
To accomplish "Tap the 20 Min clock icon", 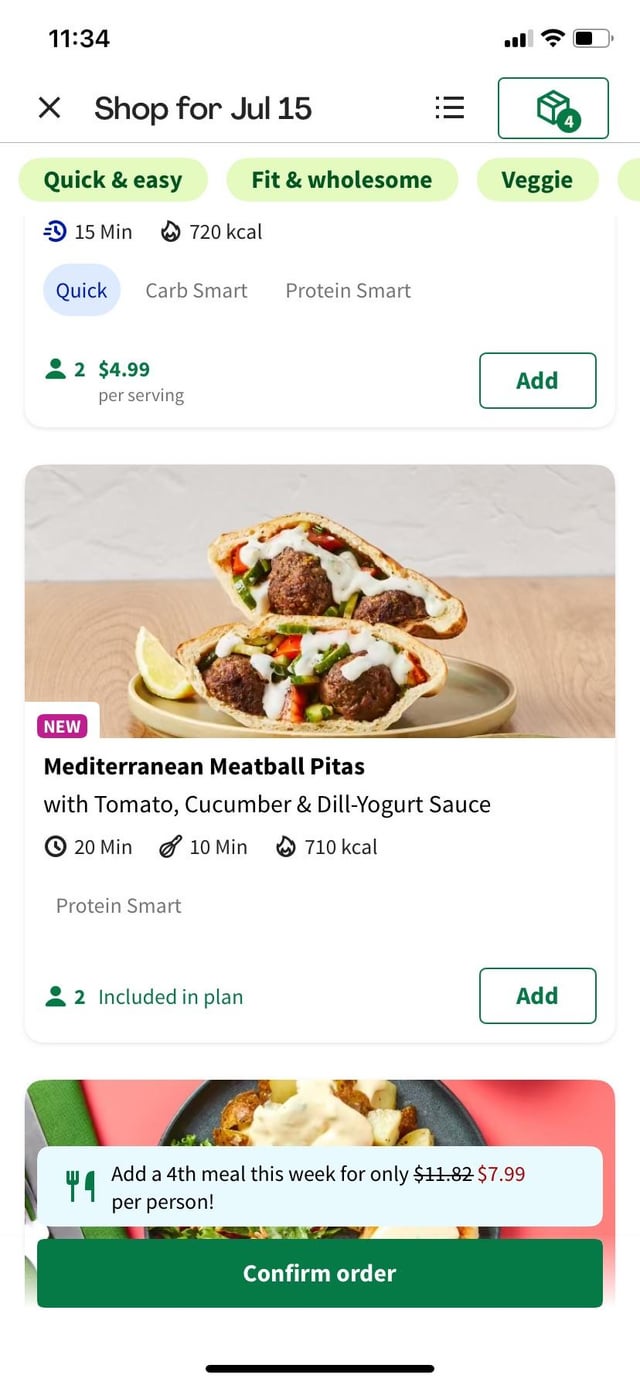I will click(x=56, y=847).
